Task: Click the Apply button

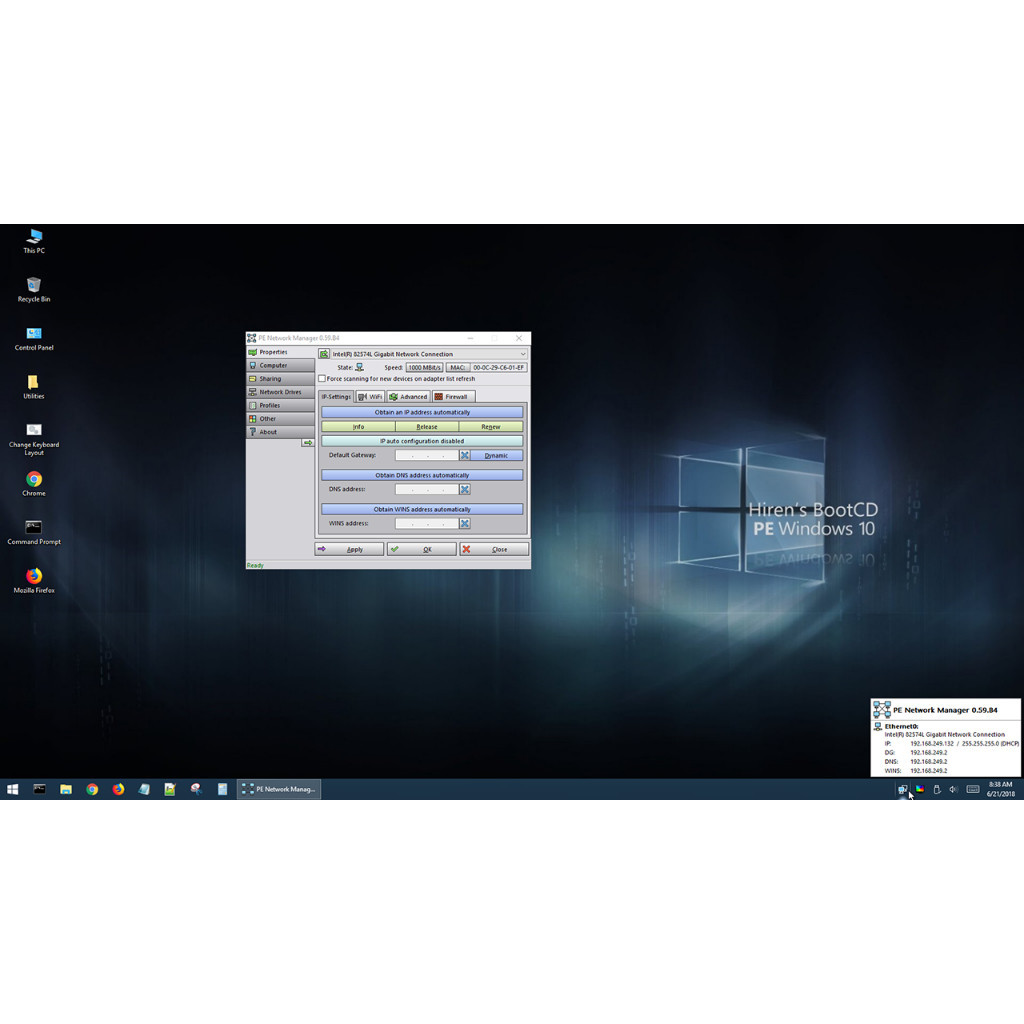Action: [349, 549]
